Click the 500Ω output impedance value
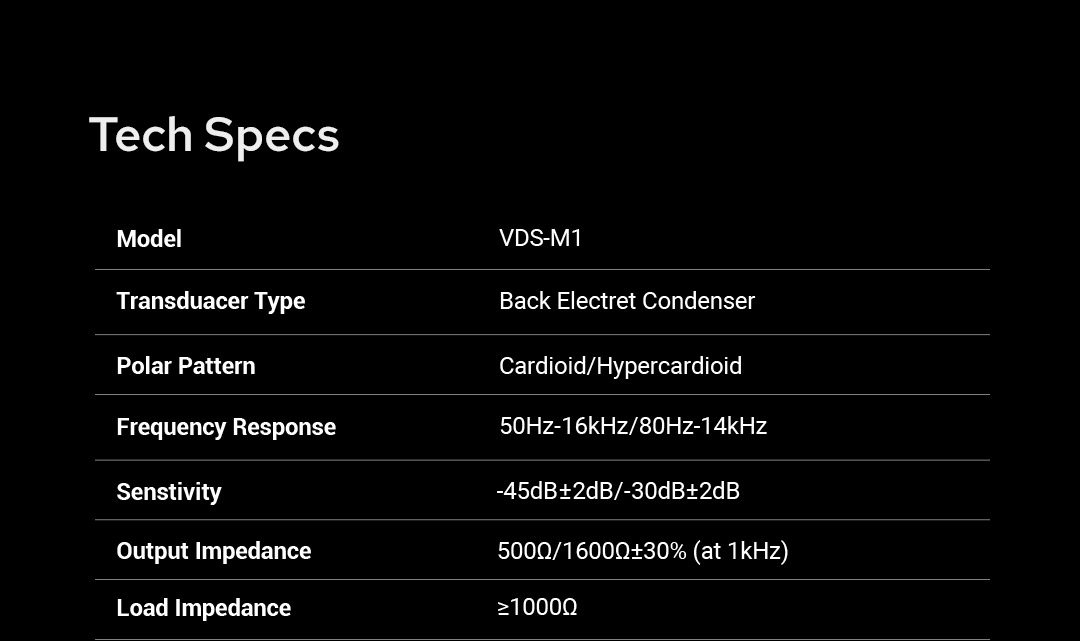Screen dimensions: 1080x641 click(524, 551)
